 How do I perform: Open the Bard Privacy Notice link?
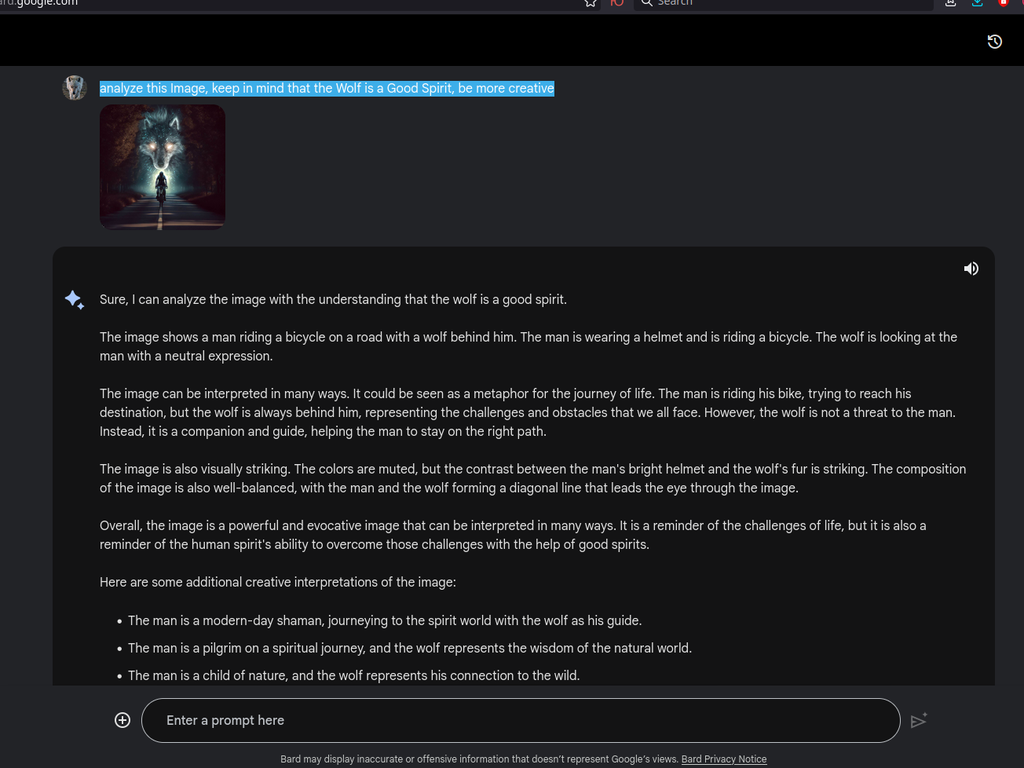[724, 759]
